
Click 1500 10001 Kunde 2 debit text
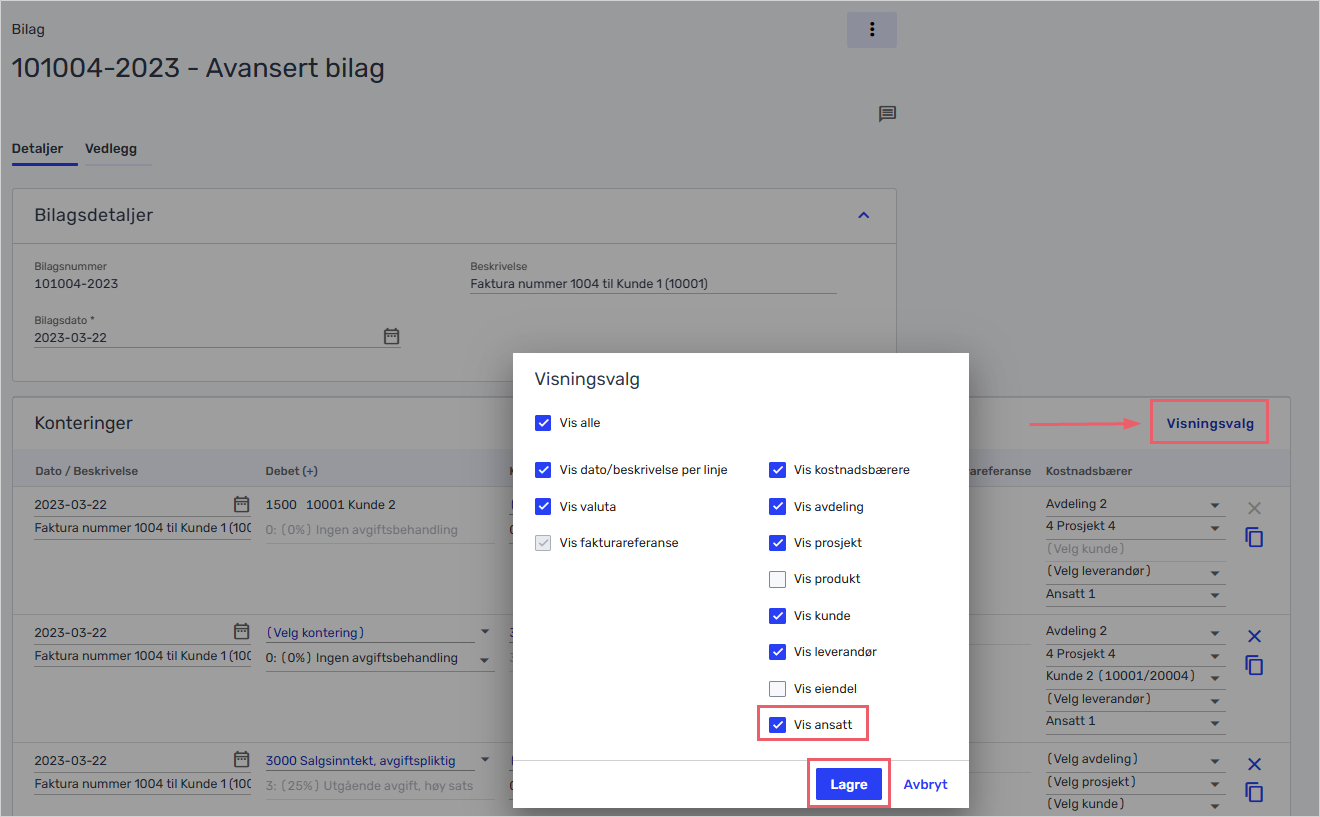(332, 504)
